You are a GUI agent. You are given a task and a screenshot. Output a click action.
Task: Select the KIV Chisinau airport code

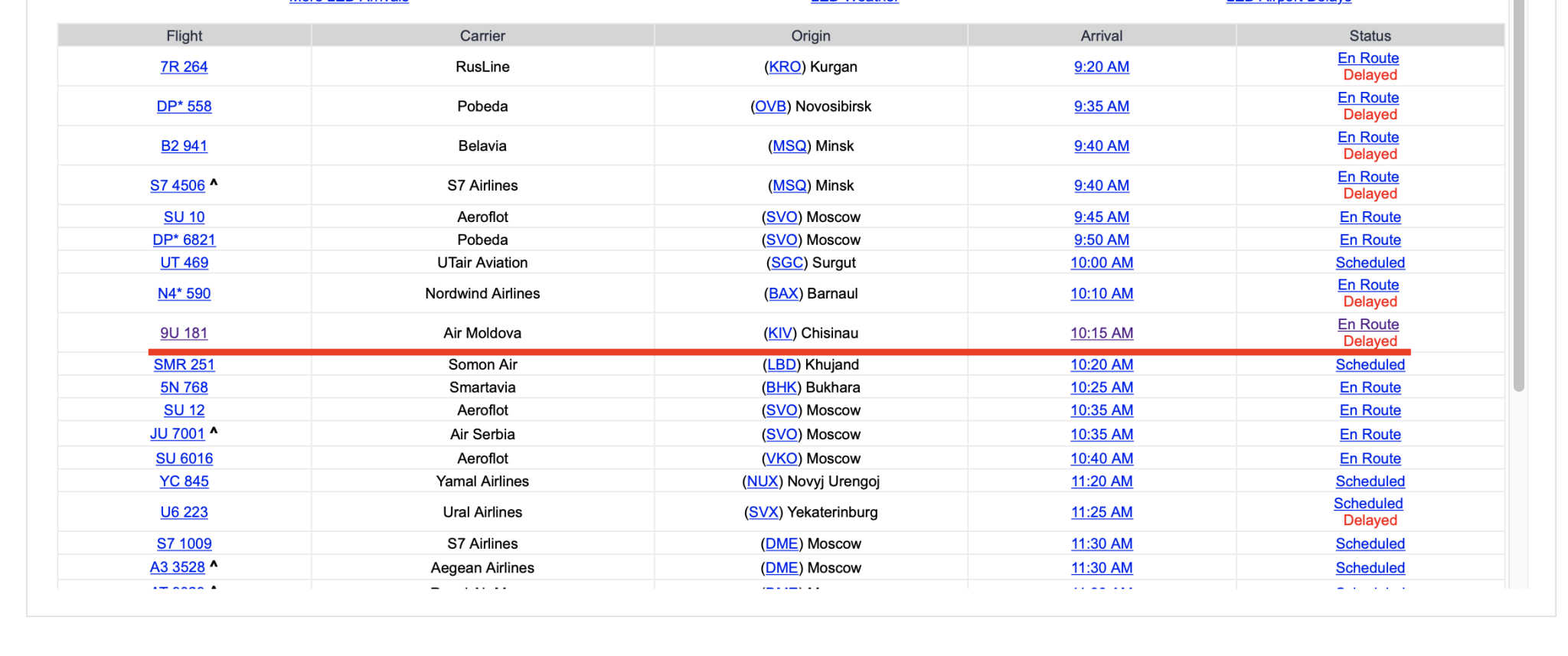(x=780, y=333)
